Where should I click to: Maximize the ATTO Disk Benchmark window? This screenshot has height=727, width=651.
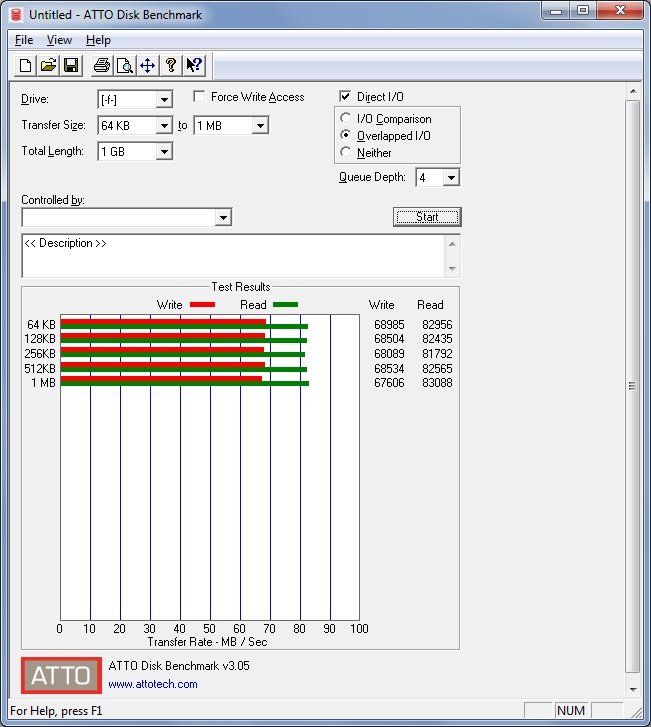pos(583,11)
